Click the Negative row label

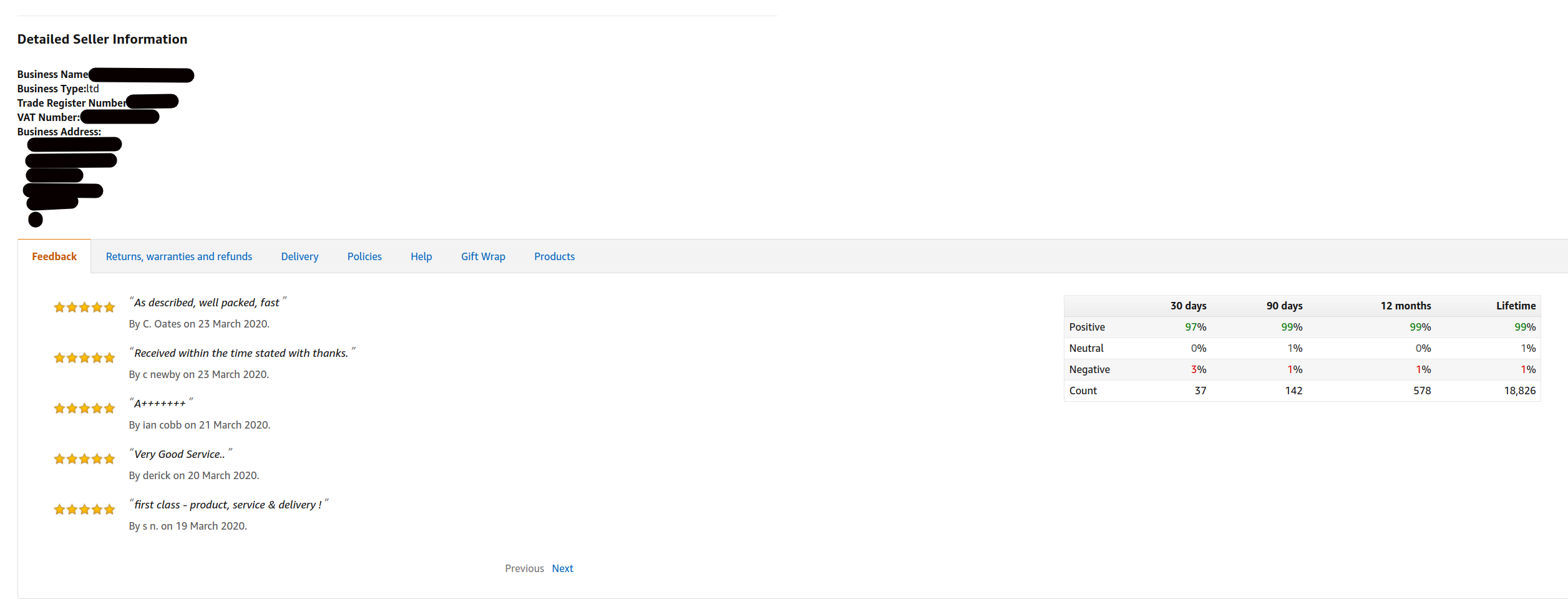pos(1089,369)
